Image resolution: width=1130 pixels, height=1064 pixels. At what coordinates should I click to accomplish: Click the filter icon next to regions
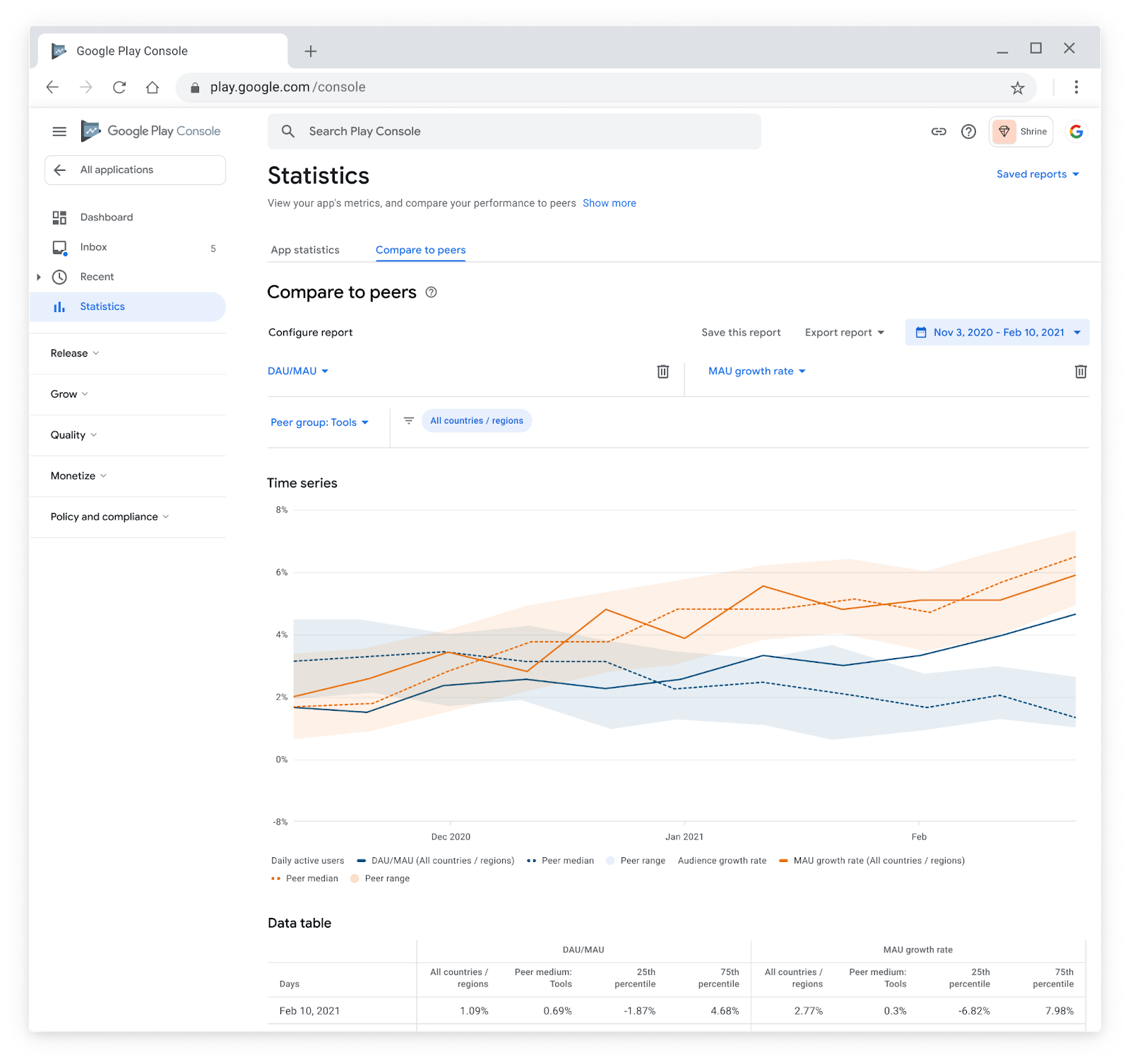[408, 421]
